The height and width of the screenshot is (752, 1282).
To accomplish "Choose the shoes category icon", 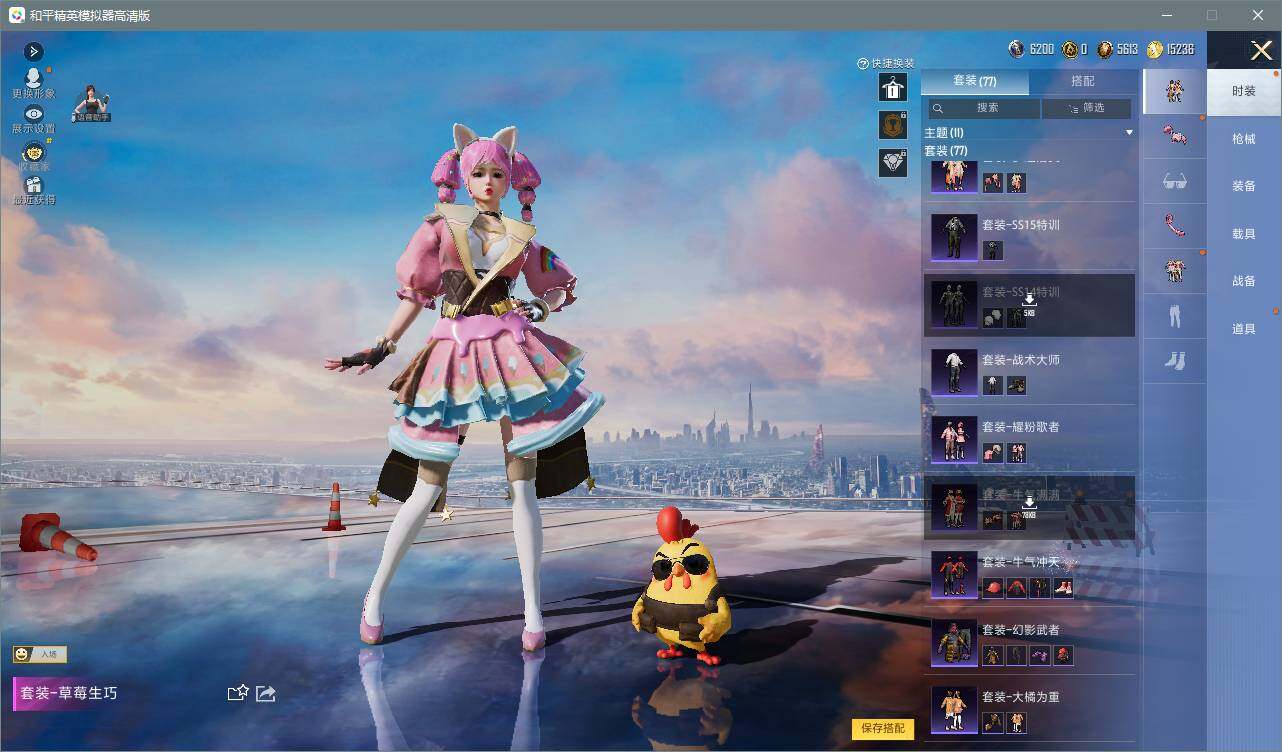I will click(1175, 361).
